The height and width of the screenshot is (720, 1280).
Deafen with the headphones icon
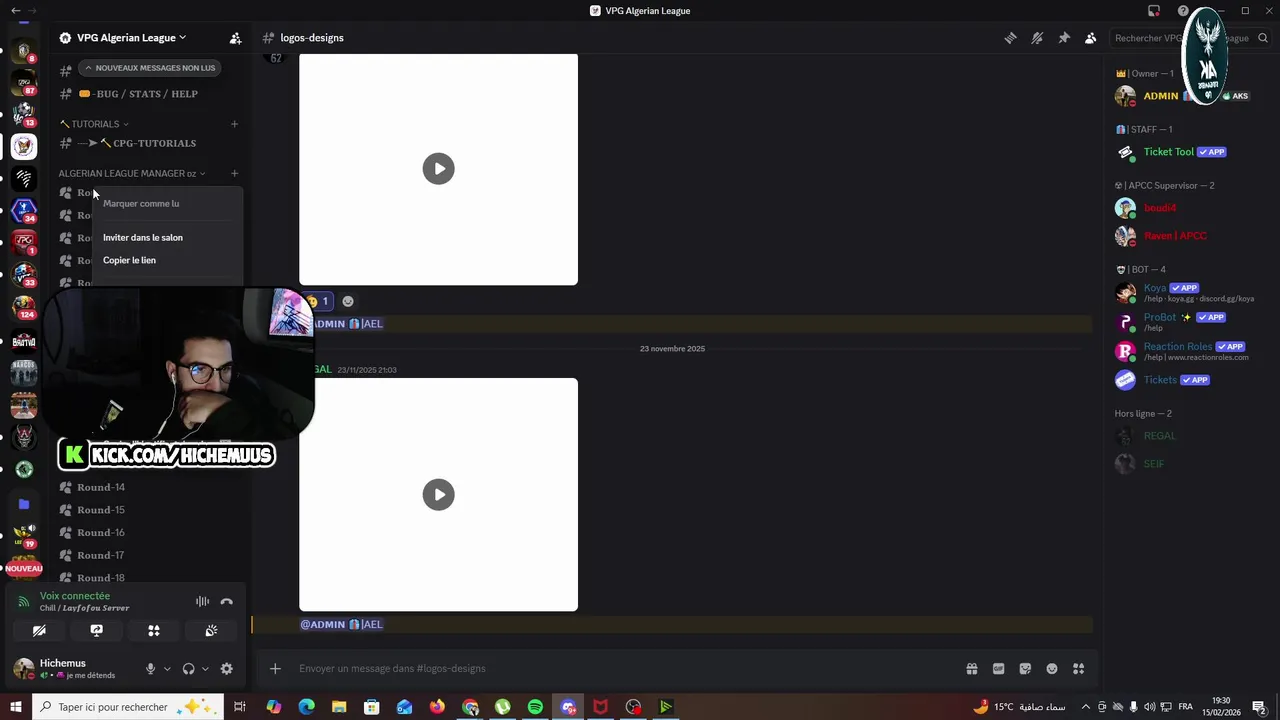tap(188, 669)
